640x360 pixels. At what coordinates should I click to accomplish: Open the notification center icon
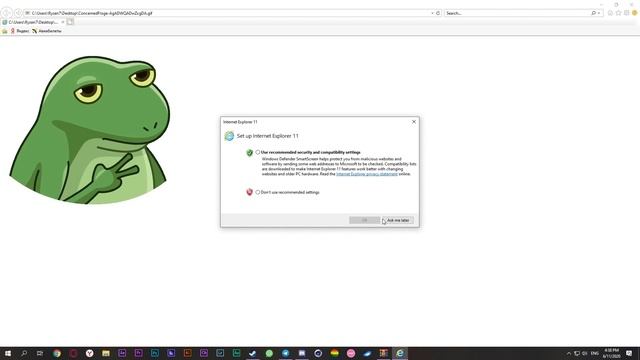point(629,353)
